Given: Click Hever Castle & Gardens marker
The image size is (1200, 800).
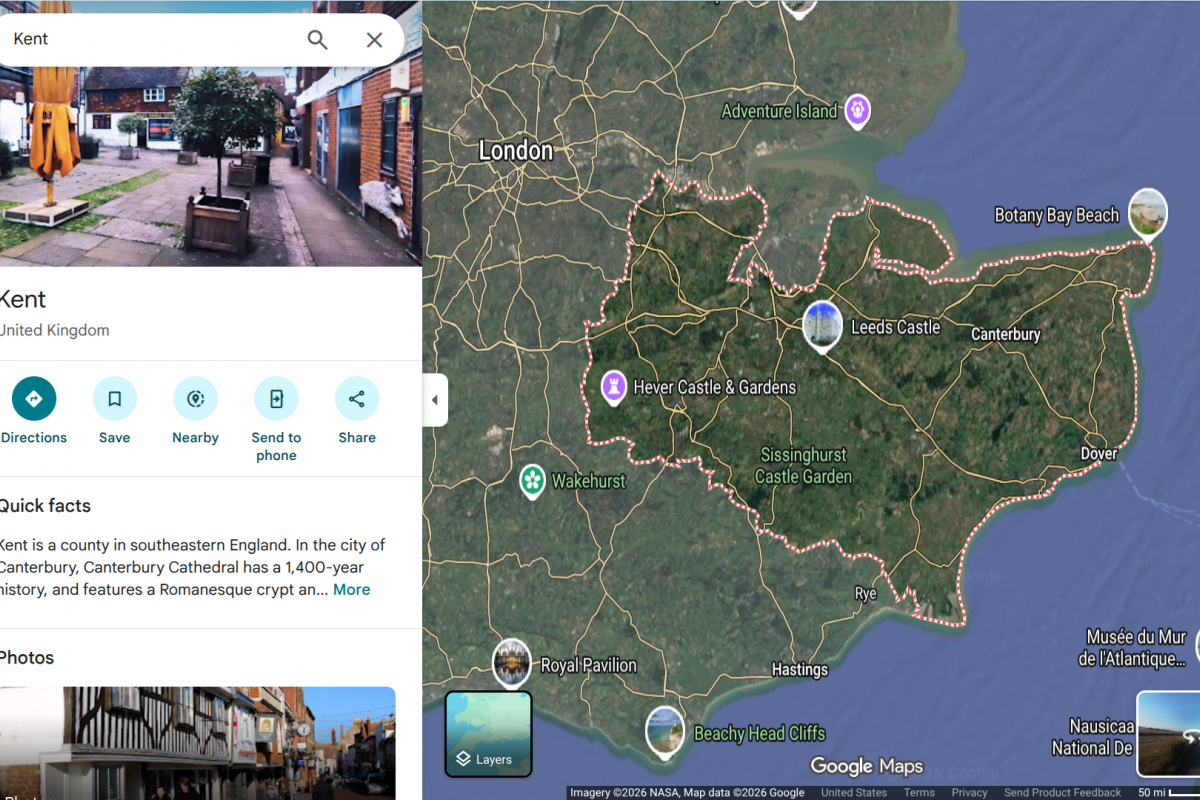Looking at the screenshot, I should click(614, 386).
